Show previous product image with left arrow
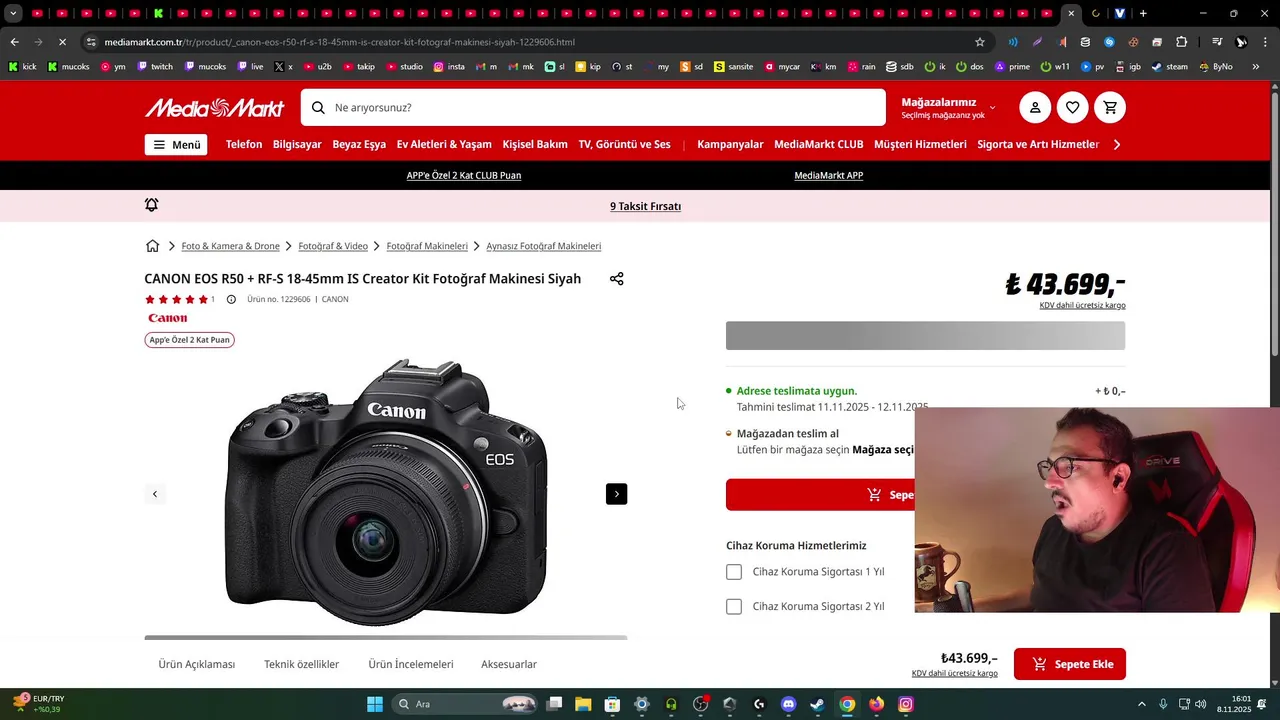 point(155,494)
